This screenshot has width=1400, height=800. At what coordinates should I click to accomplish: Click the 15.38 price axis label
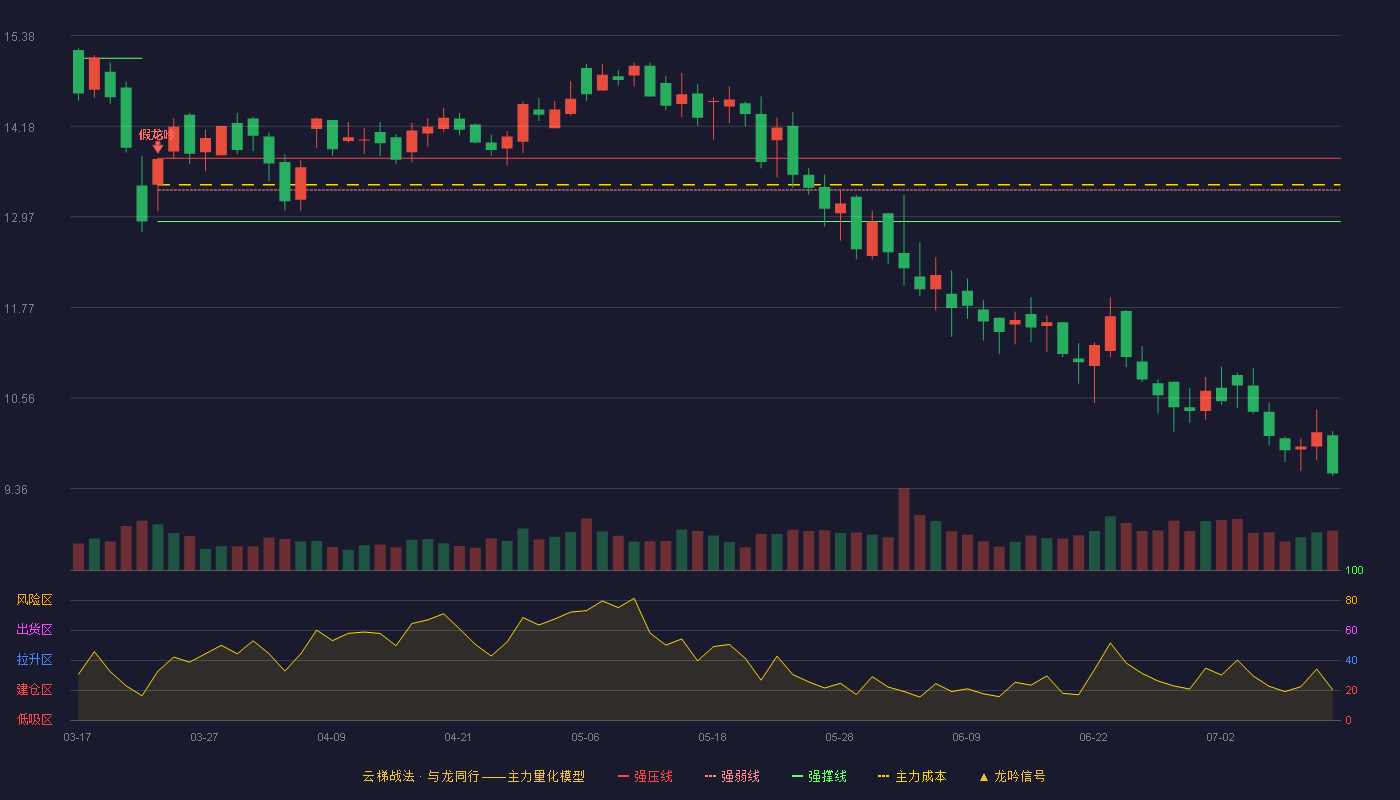[19, 37]
